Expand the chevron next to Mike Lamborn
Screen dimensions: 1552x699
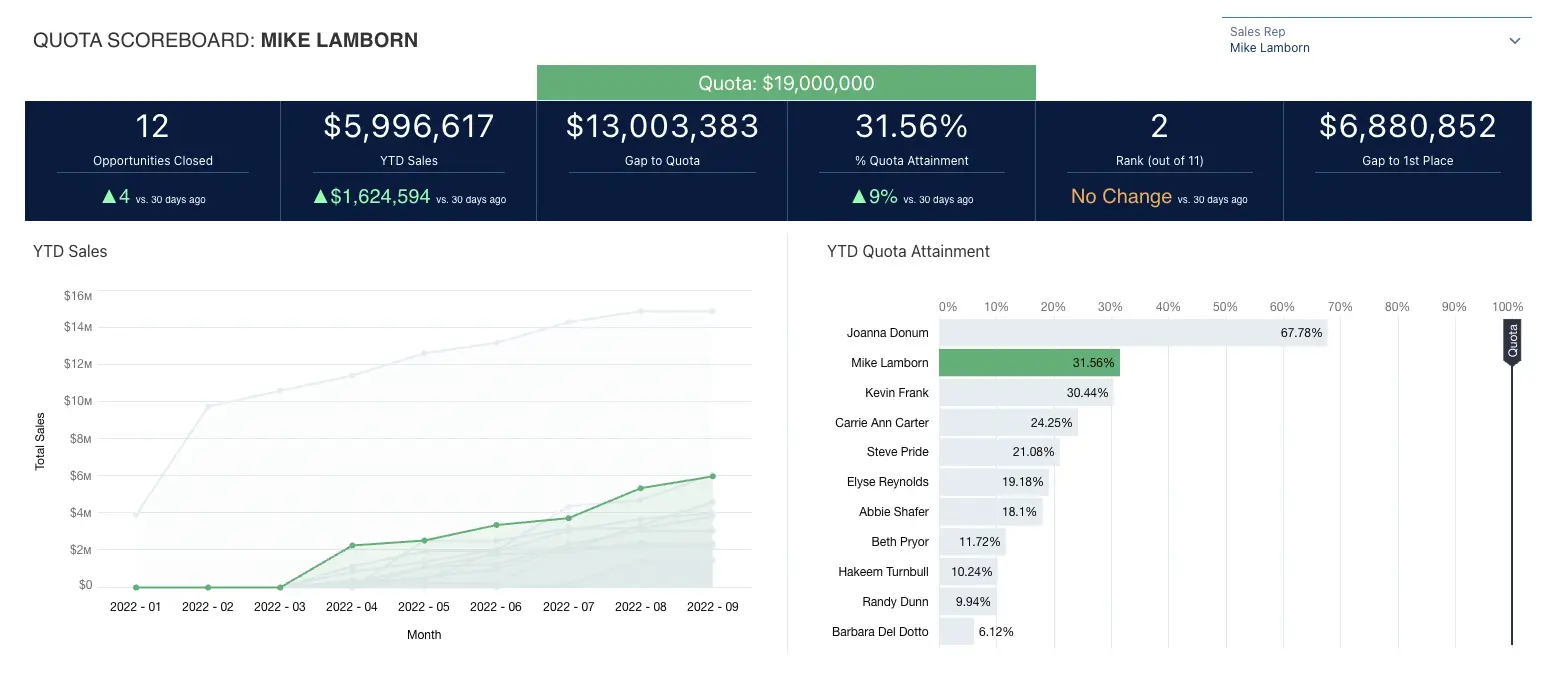click(1516, 40)
